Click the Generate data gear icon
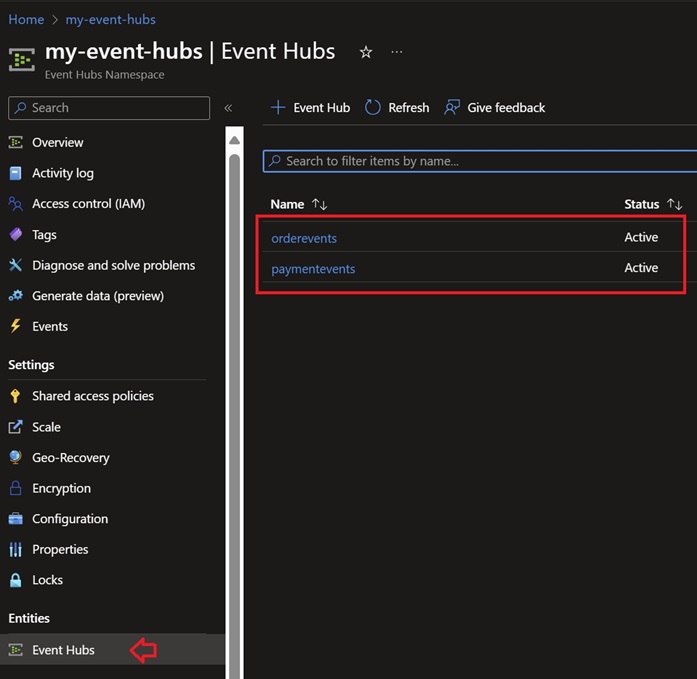Screen dimensions: 697x679 (16, 296)
